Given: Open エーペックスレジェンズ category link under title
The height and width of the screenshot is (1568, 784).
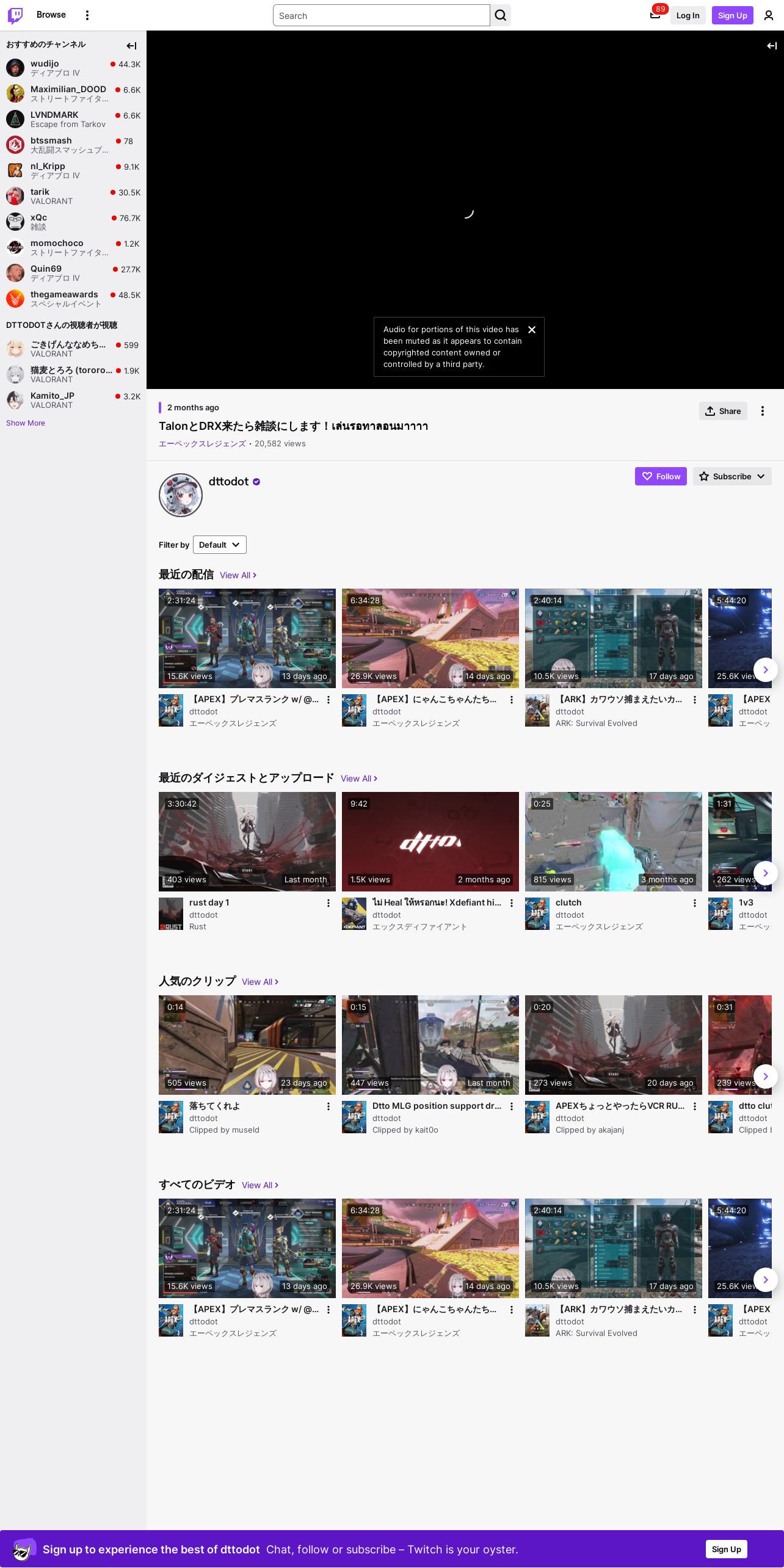Looking at the screenshot, I should point(202,444).
